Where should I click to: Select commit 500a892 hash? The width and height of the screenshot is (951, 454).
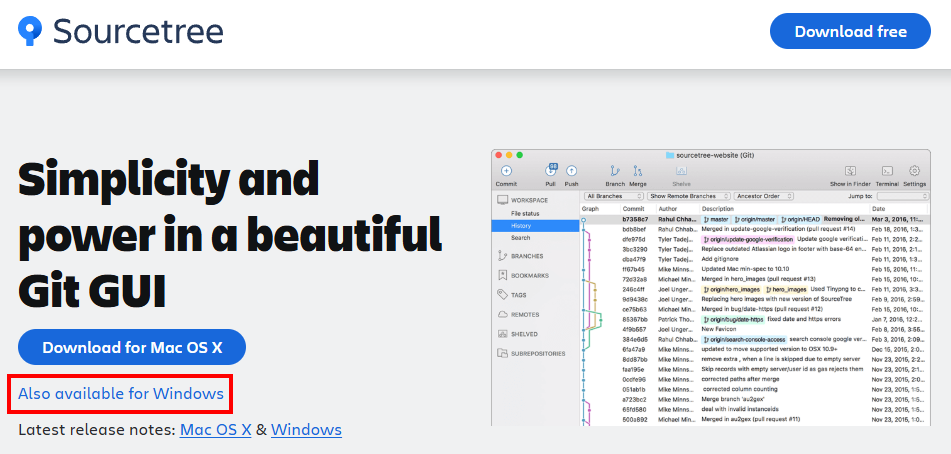(x=634, y=419)
